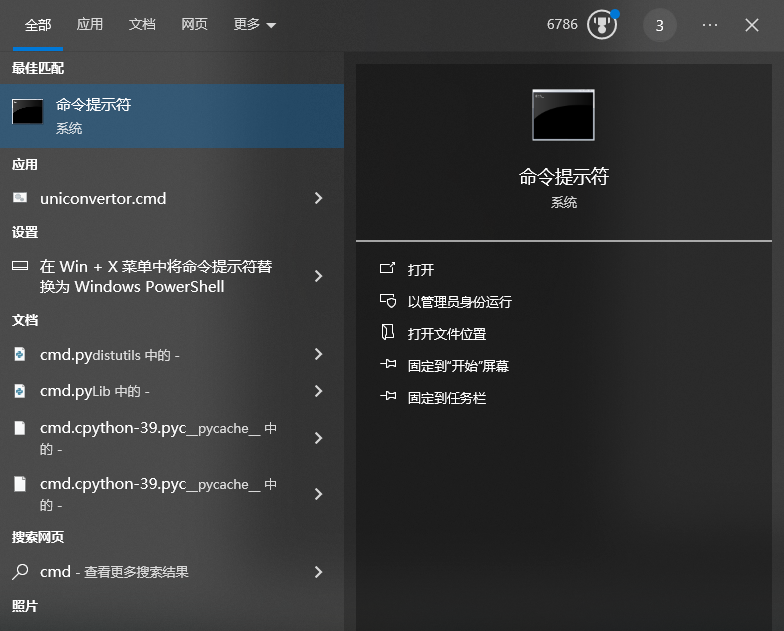
Task: Open the Win + X 菜单 PowerShell setting
Action: tap(172, 276)
